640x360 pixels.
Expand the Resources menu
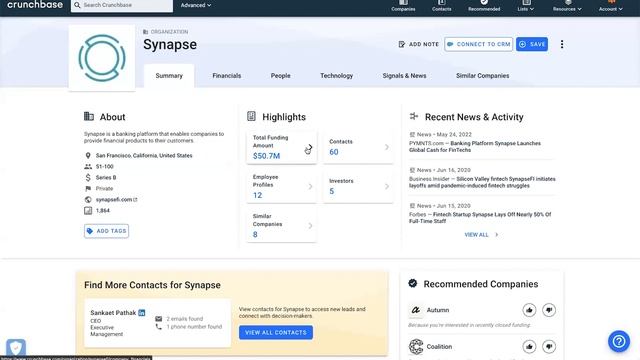point(567,6)
